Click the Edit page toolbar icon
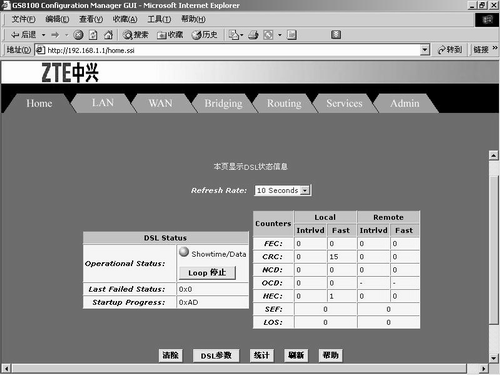Image resolution: width=500 pixels, height=375 pixels. [268, 35]
